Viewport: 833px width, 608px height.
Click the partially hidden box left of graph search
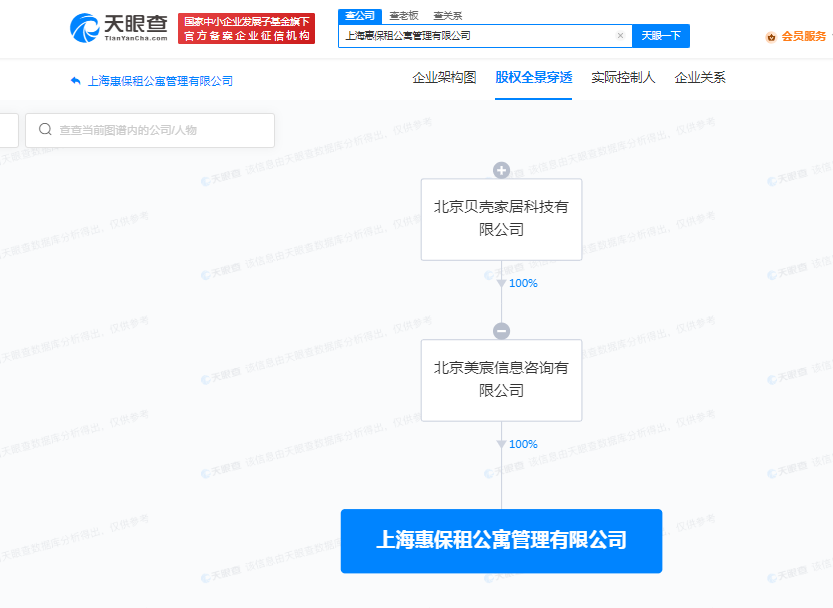tap(9, 130)
